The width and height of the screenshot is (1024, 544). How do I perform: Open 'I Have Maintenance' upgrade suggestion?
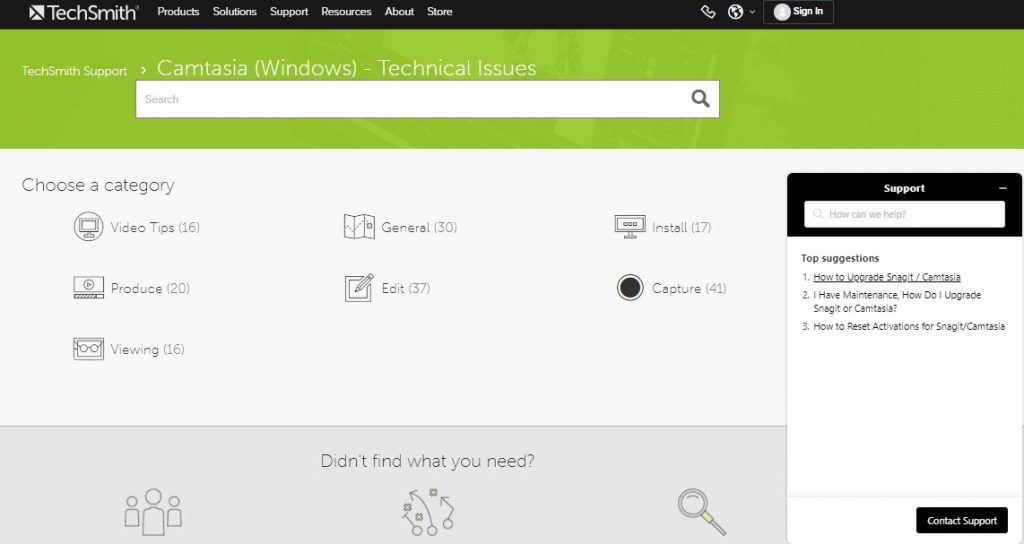pos(897,302)
